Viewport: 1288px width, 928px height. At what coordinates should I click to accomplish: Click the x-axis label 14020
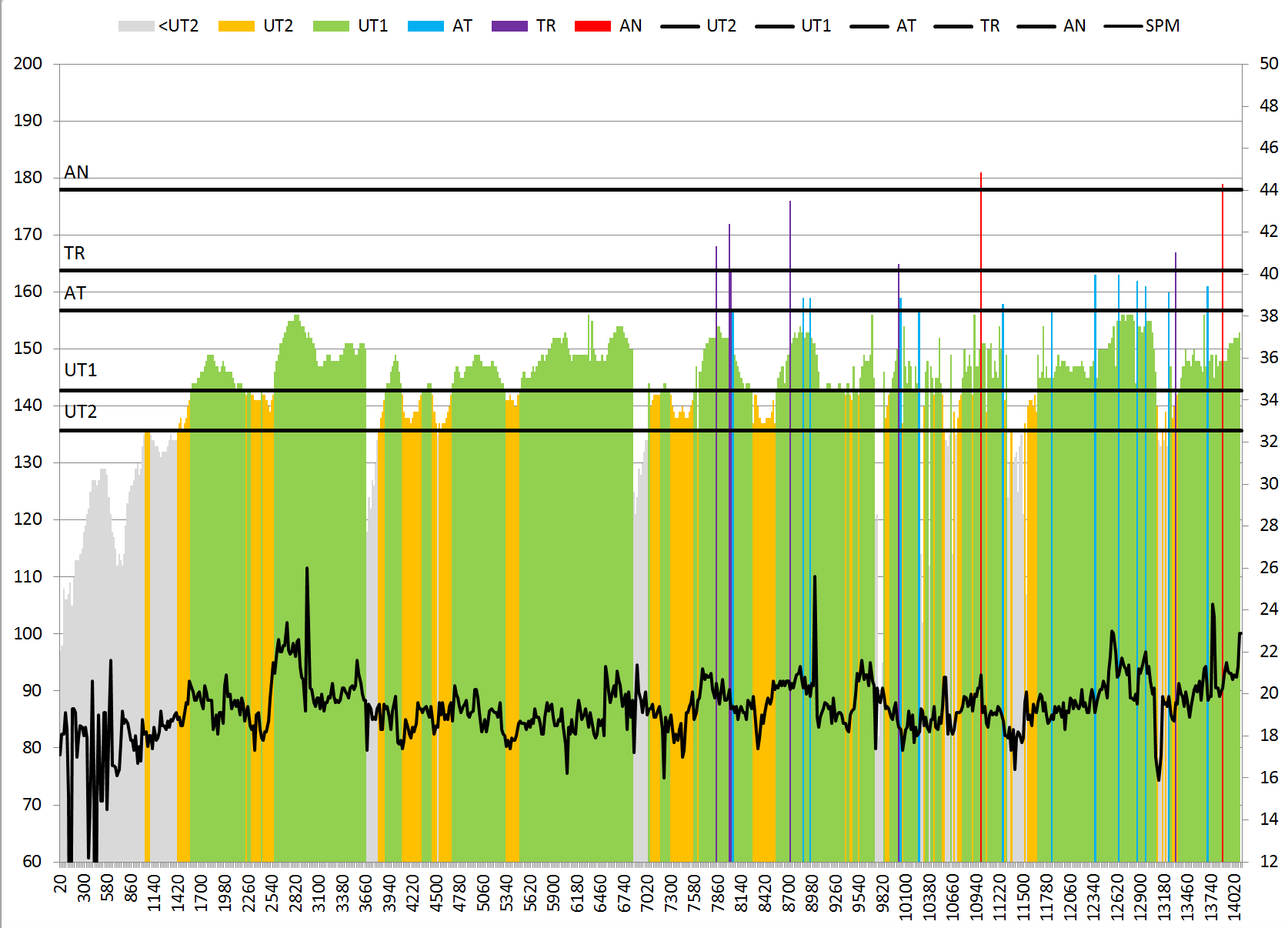(x=1234, y=893)
